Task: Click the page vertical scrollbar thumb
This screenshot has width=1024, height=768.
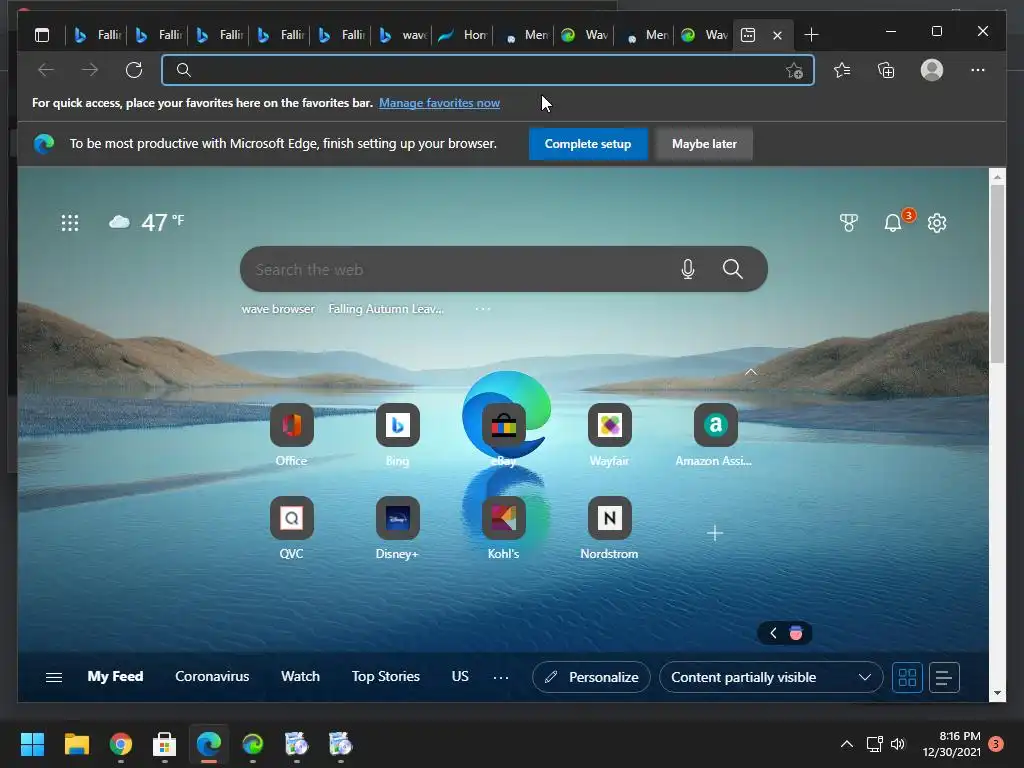Action: pos(997,273)
